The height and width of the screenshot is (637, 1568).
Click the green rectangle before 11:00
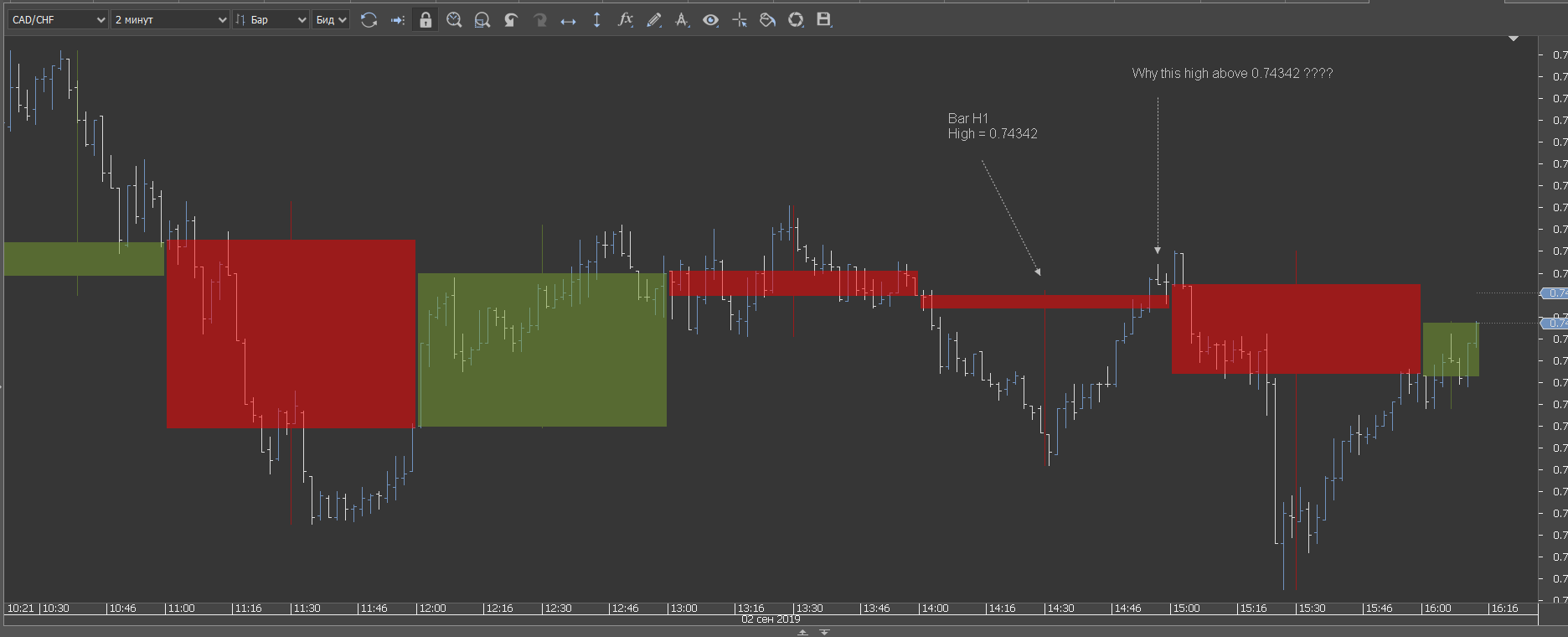click(84, 259)
